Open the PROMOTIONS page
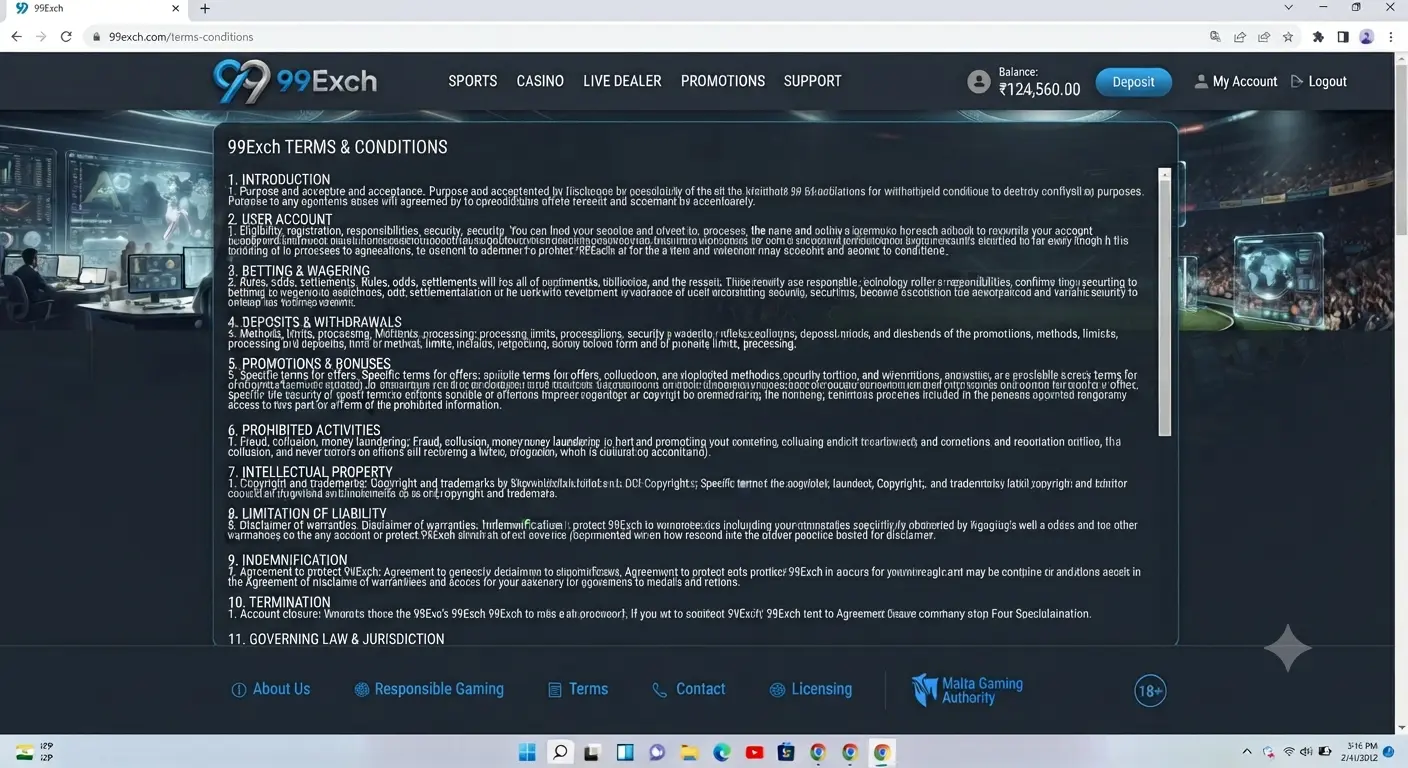 tap(723, 81)
